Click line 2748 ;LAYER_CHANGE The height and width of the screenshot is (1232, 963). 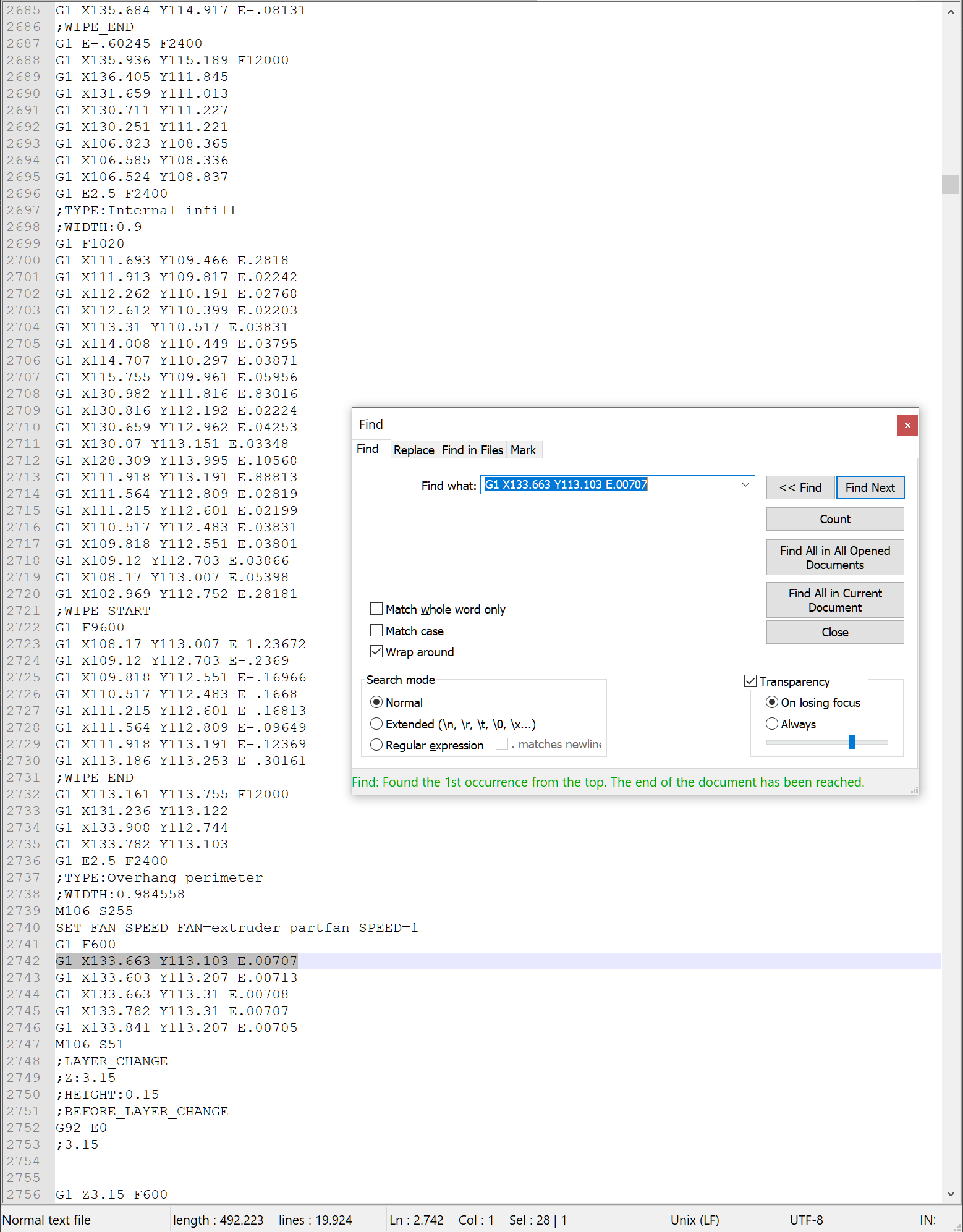[111, 1061]
